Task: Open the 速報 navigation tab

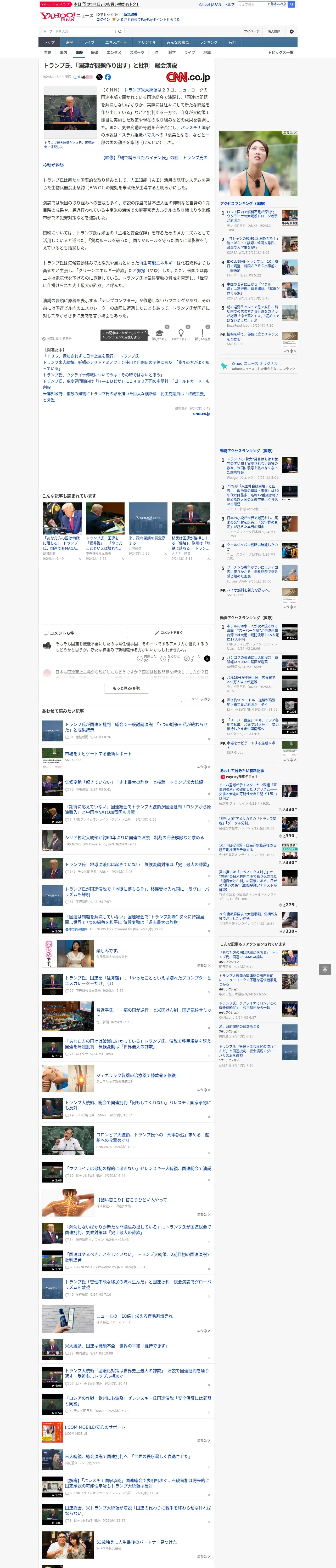Action: click(69, 43)
